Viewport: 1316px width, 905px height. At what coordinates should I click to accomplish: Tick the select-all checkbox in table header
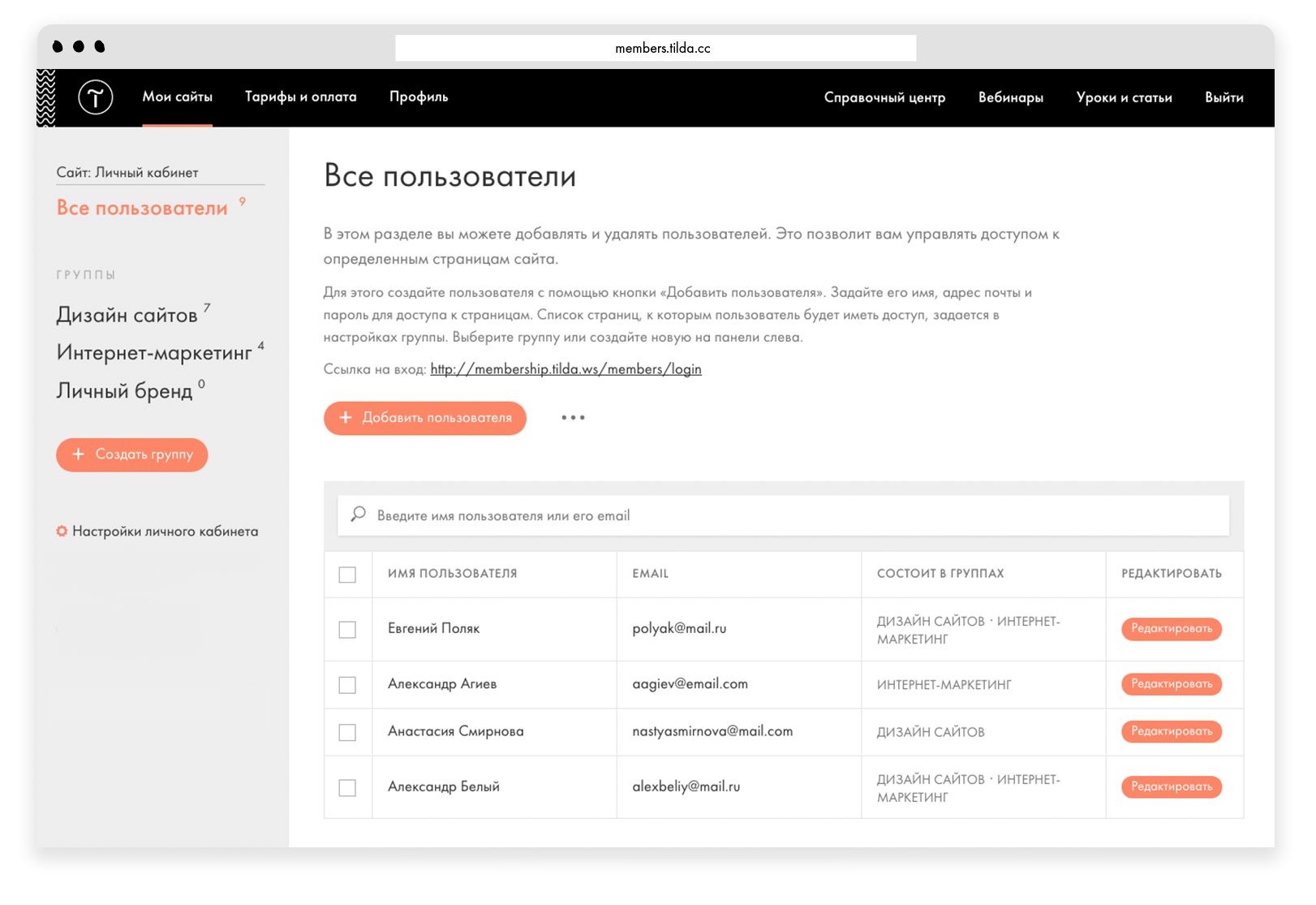coord(347,575)
